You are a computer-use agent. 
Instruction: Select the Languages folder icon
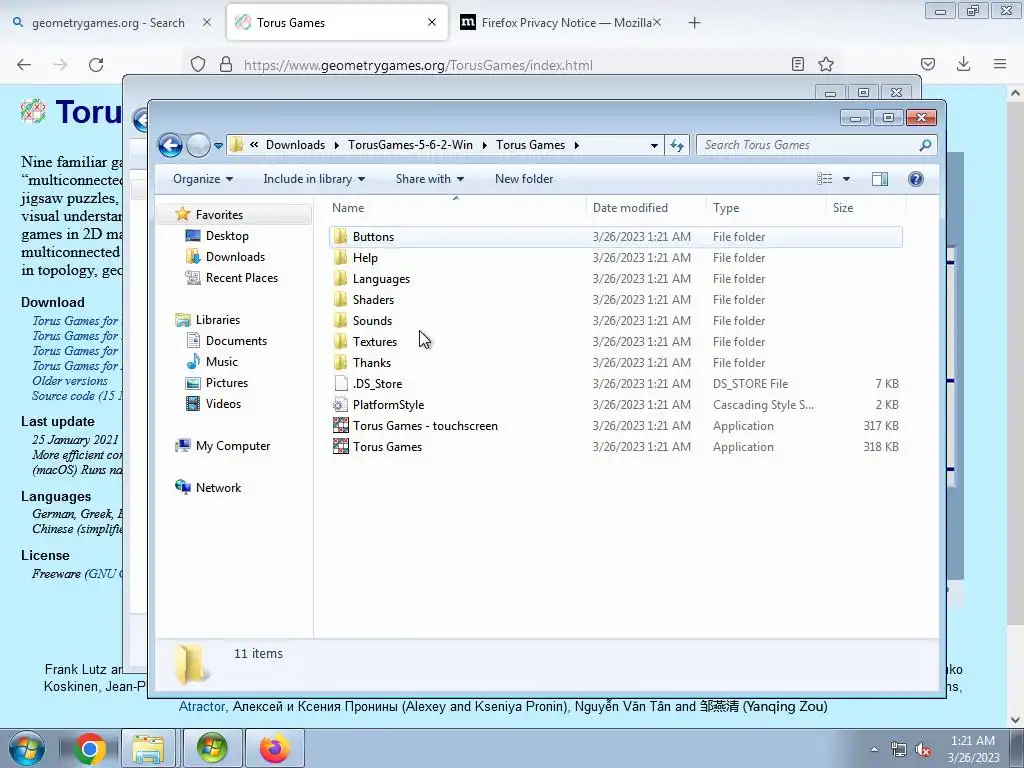coord(340,279)
